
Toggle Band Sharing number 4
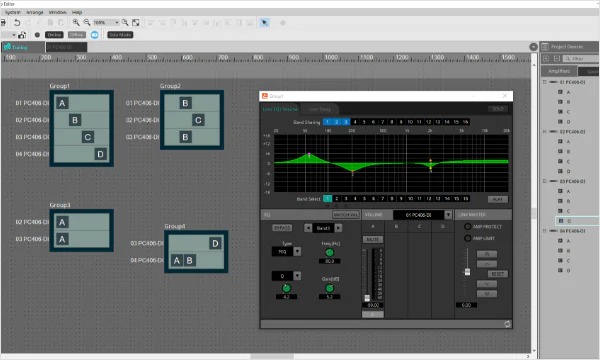click(355, 122)
